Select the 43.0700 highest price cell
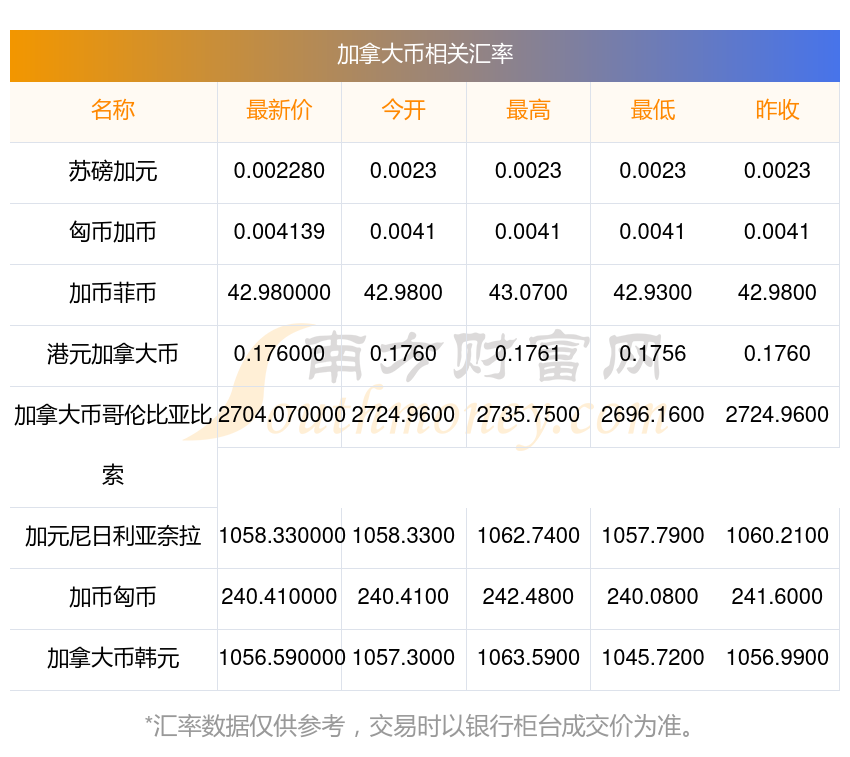 pyautogui.click(x=528, y=293)
